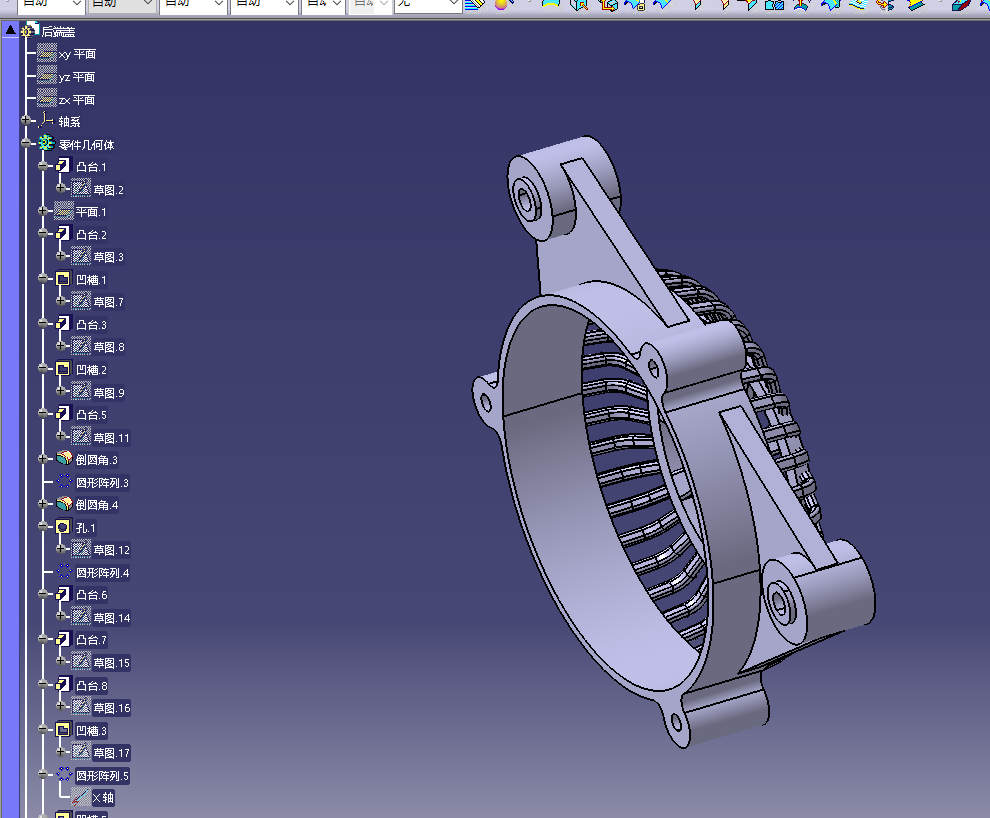Click the pocket icon beside 凹槽.1

click(x=63, y=279)
